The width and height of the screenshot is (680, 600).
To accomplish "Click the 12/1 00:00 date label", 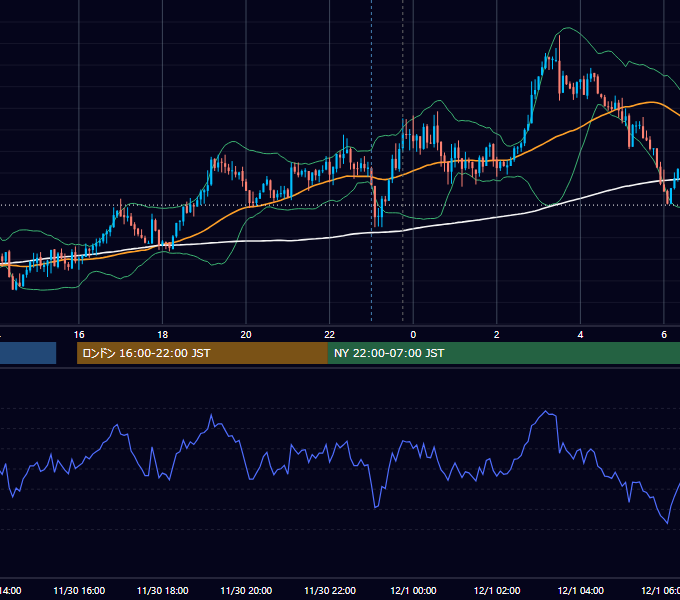I will pyautogui.click(x=413, y=590).
